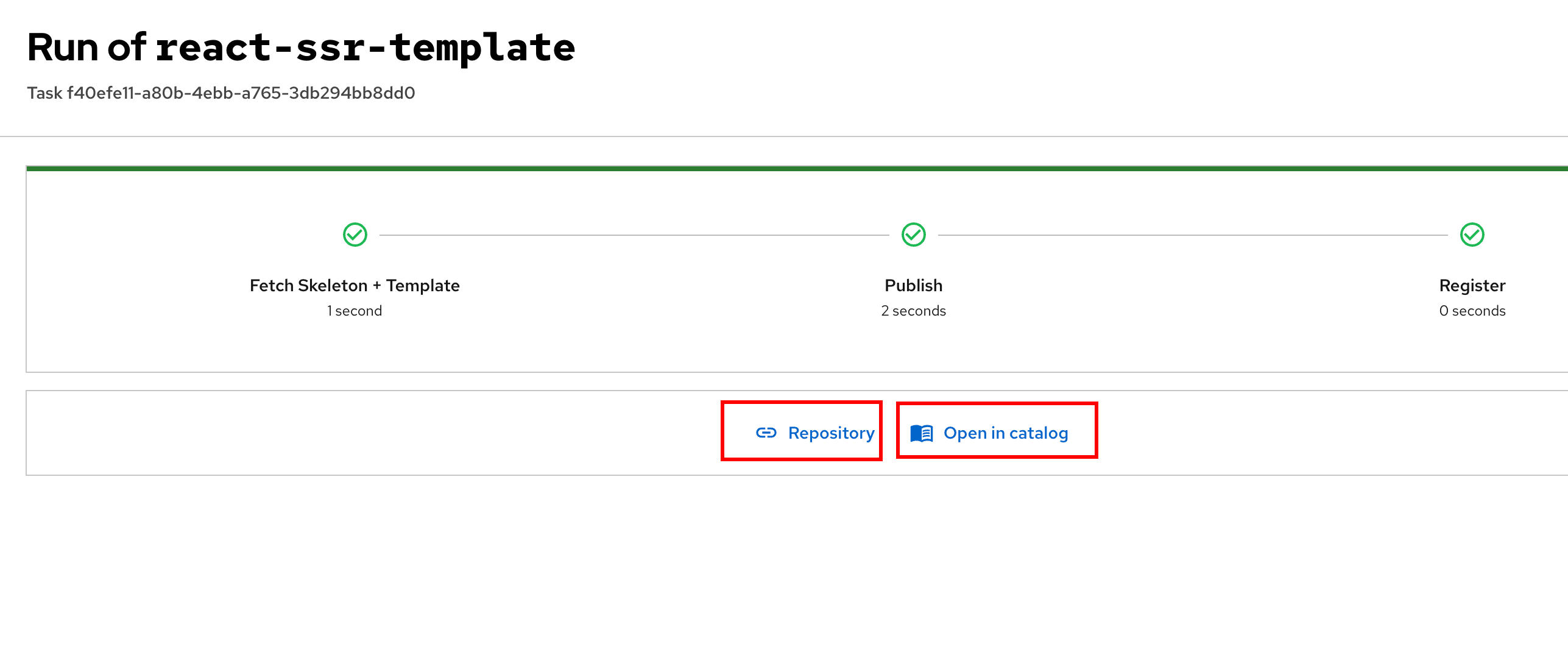Image resolution: width=1568 pixels, height=669 pixels.
Task: Click the task ID f40efe11-a80b-4ebb-a765-3db294bb8dd0
Action: point(241,93)
